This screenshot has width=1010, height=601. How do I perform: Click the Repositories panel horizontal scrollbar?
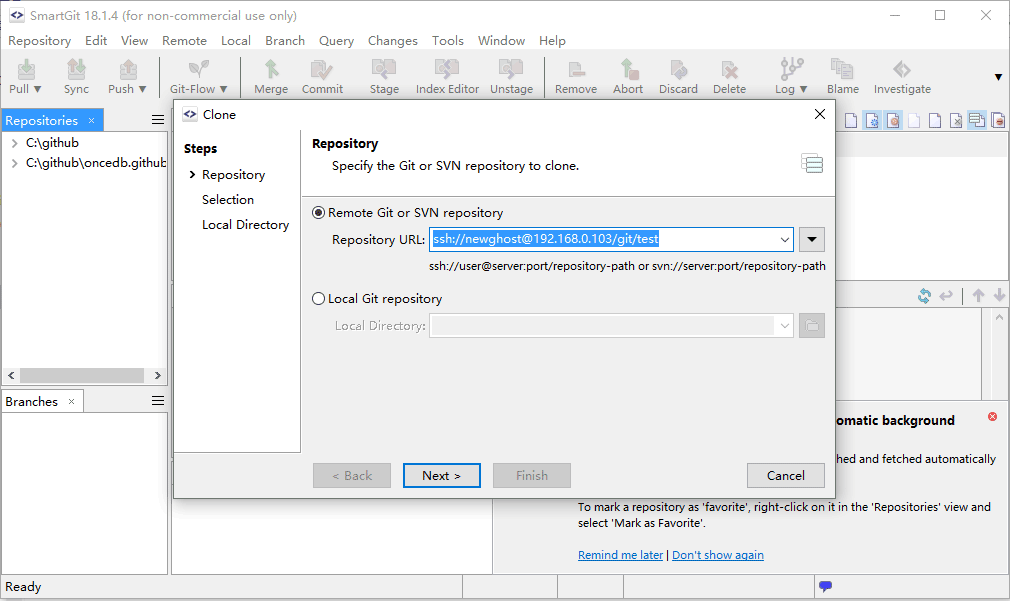coord(84,375)
